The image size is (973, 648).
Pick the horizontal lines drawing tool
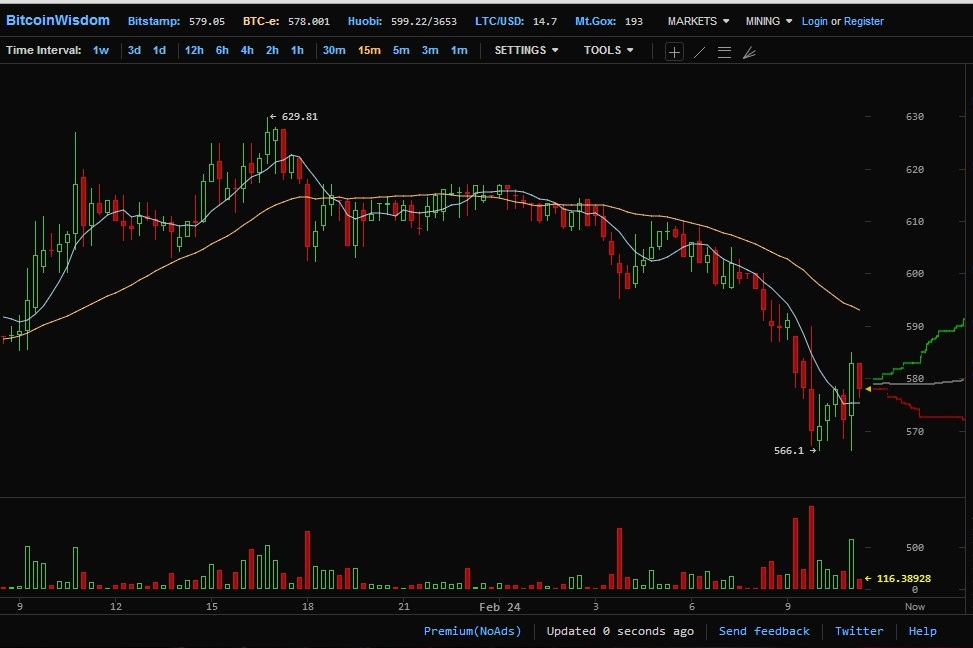724,52
